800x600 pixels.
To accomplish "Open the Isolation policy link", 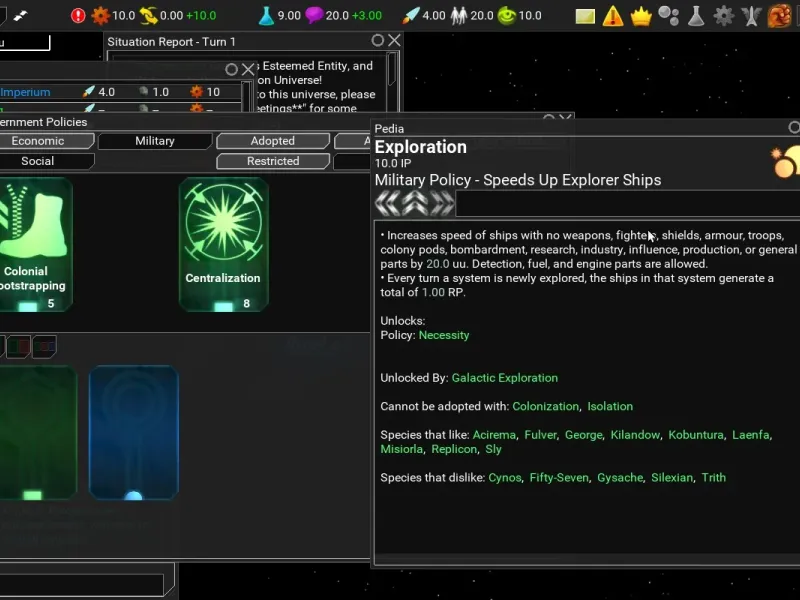I will point(610,407).
